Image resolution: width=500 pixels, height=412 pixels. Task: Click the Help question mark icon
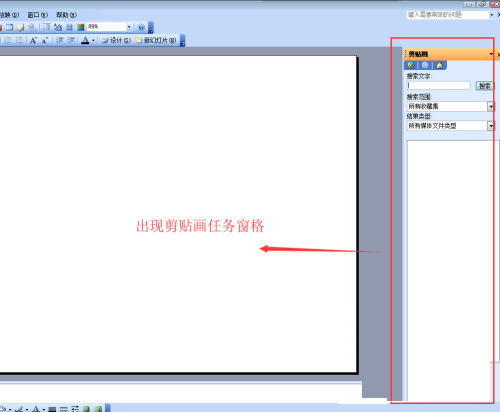tap(141, 27)
